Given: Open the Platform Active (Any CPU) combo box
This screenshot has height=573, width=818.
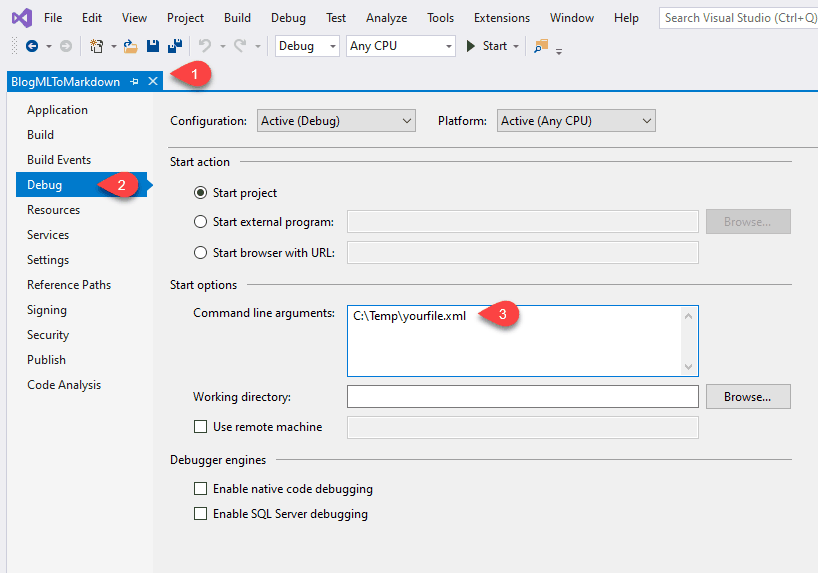Looking at the screenshot, I should [576, 121].
